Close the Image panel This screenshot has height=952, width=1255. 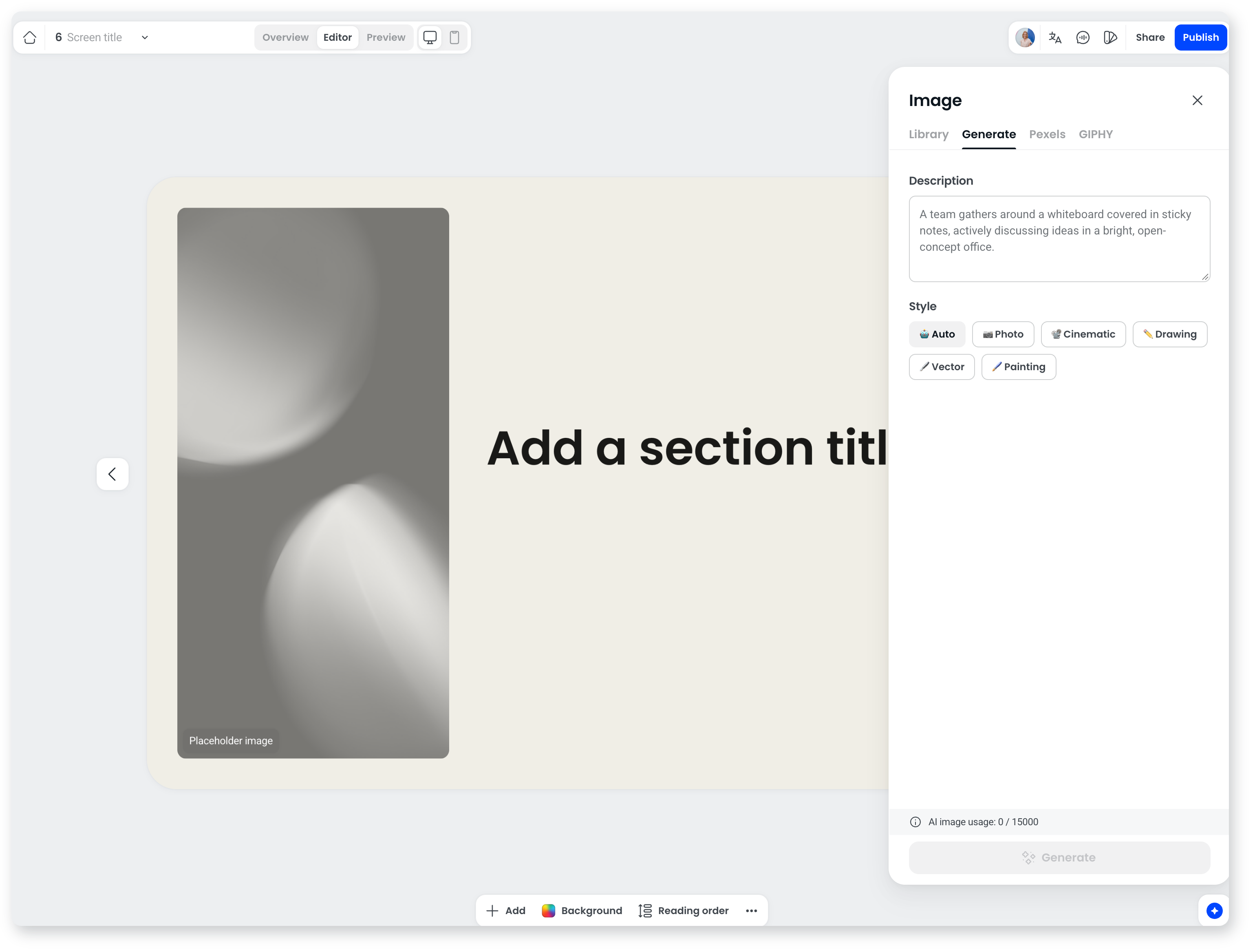click(x=1197, y=100)
